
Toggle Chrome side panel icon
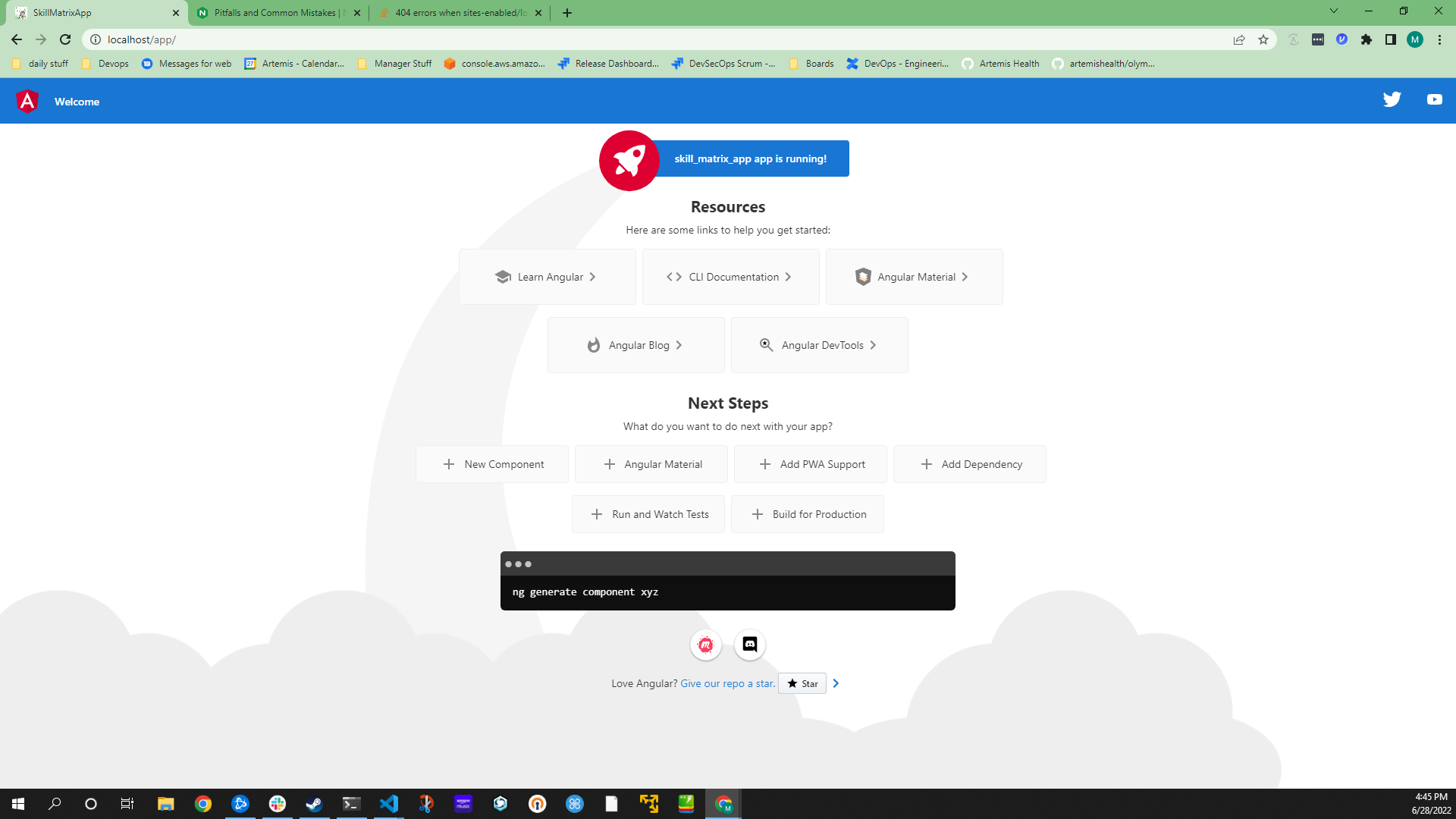click(x=1391, y=39)
